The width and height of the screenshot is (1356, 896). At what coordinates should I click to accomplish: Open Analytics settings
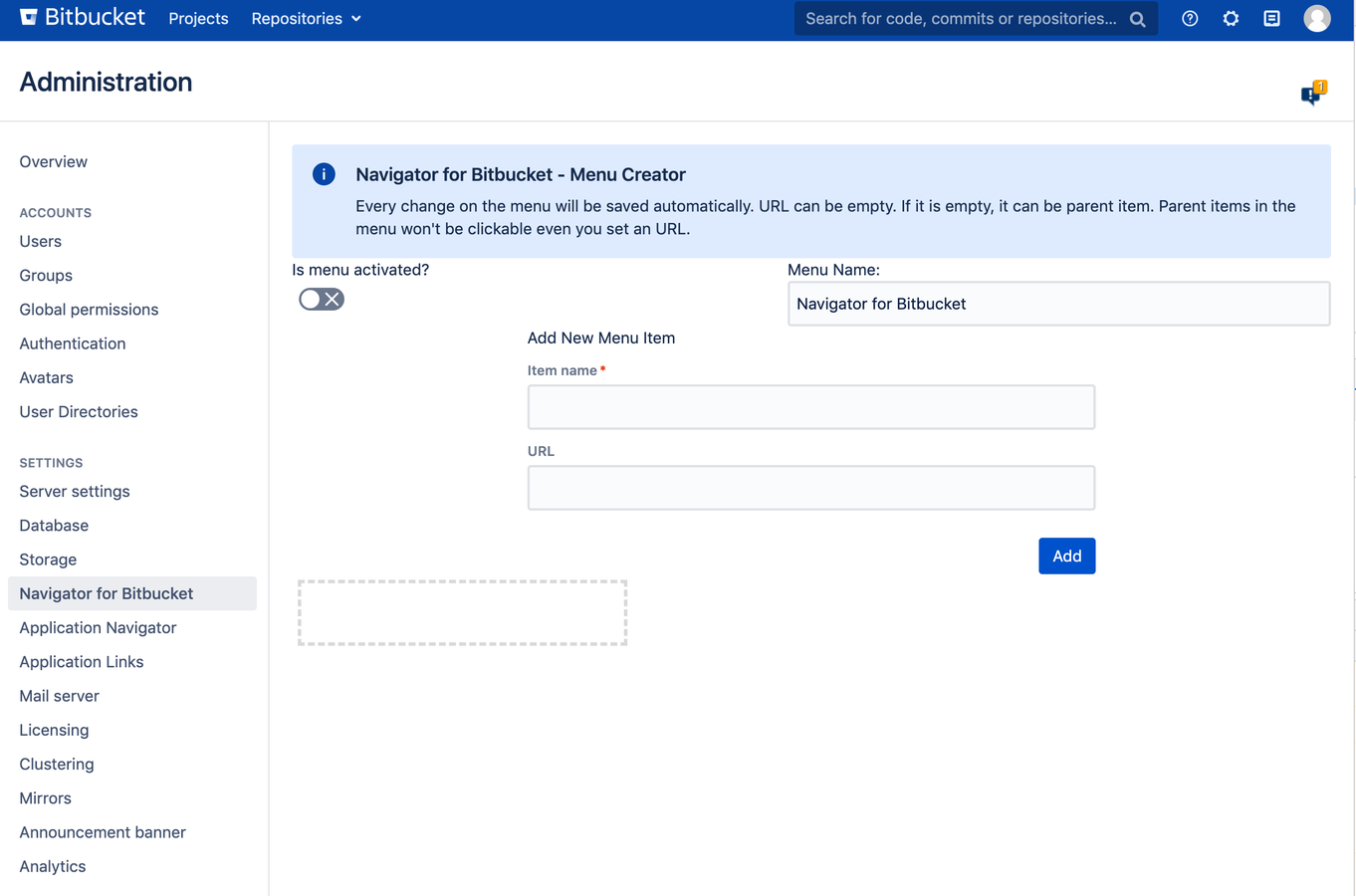(x=53, y=866)
